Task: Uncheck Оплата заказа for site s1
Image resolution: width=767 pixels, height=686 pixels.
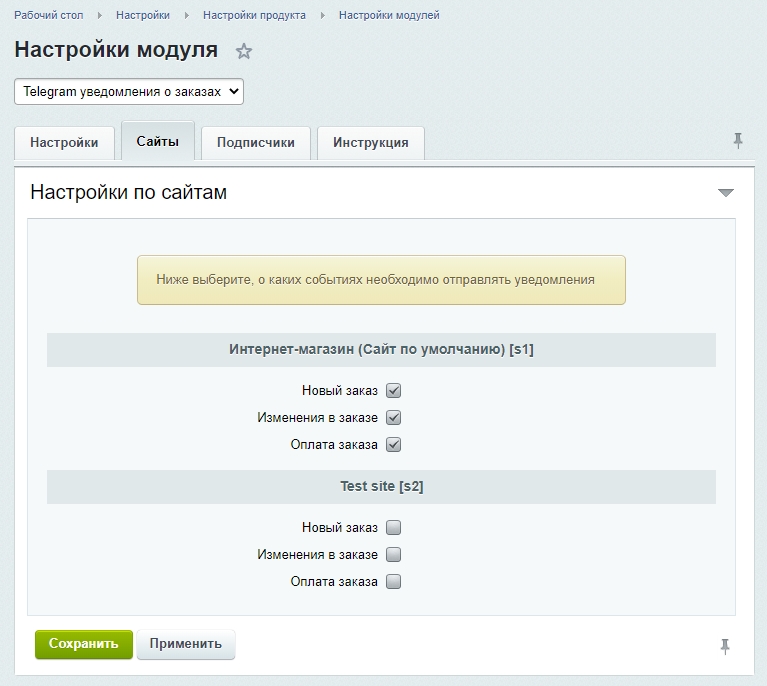Action: (x=394, y=444)
